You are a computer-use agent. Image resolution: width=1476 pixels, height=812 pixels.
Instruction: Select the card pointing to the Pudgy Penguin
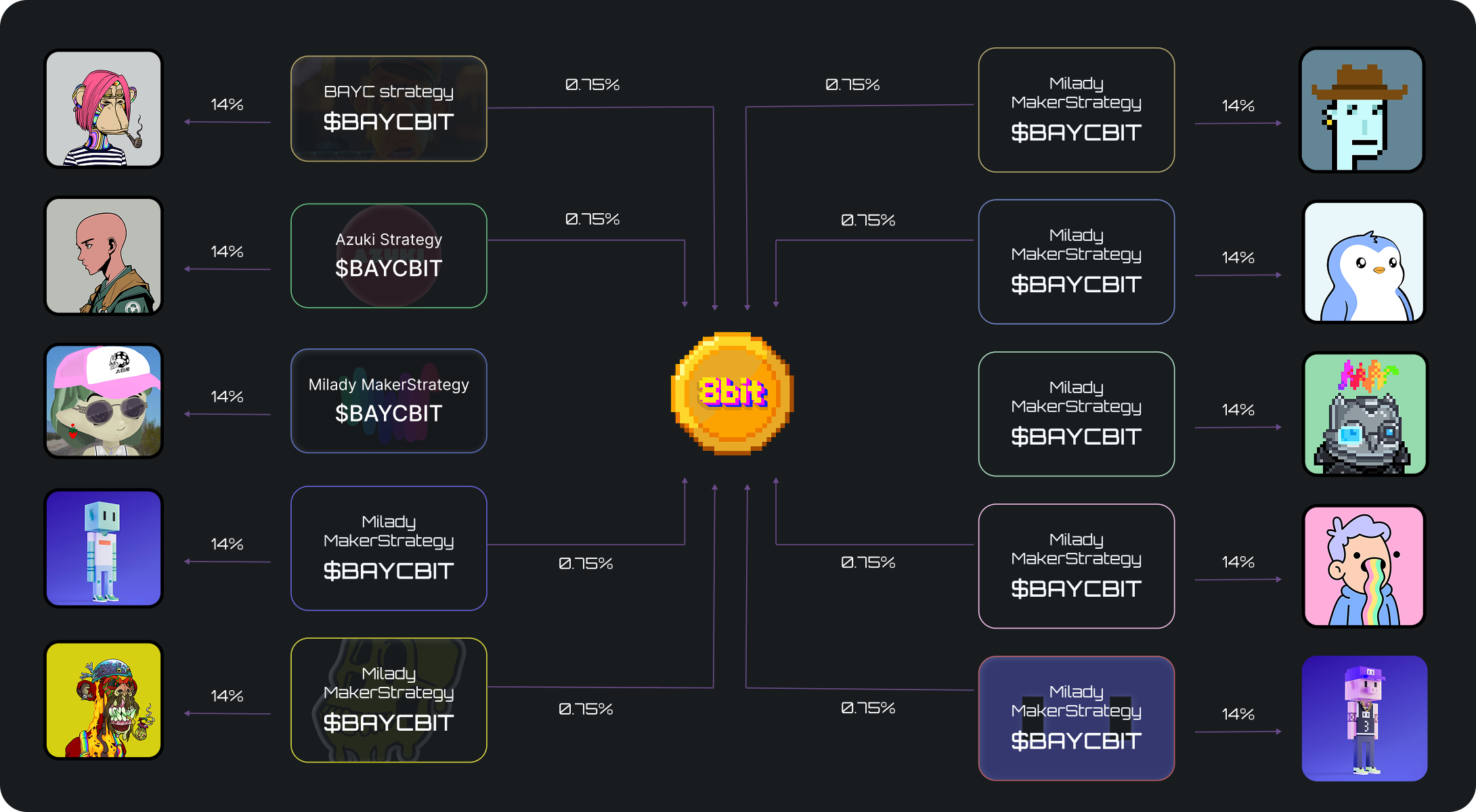click(1076, 262)
